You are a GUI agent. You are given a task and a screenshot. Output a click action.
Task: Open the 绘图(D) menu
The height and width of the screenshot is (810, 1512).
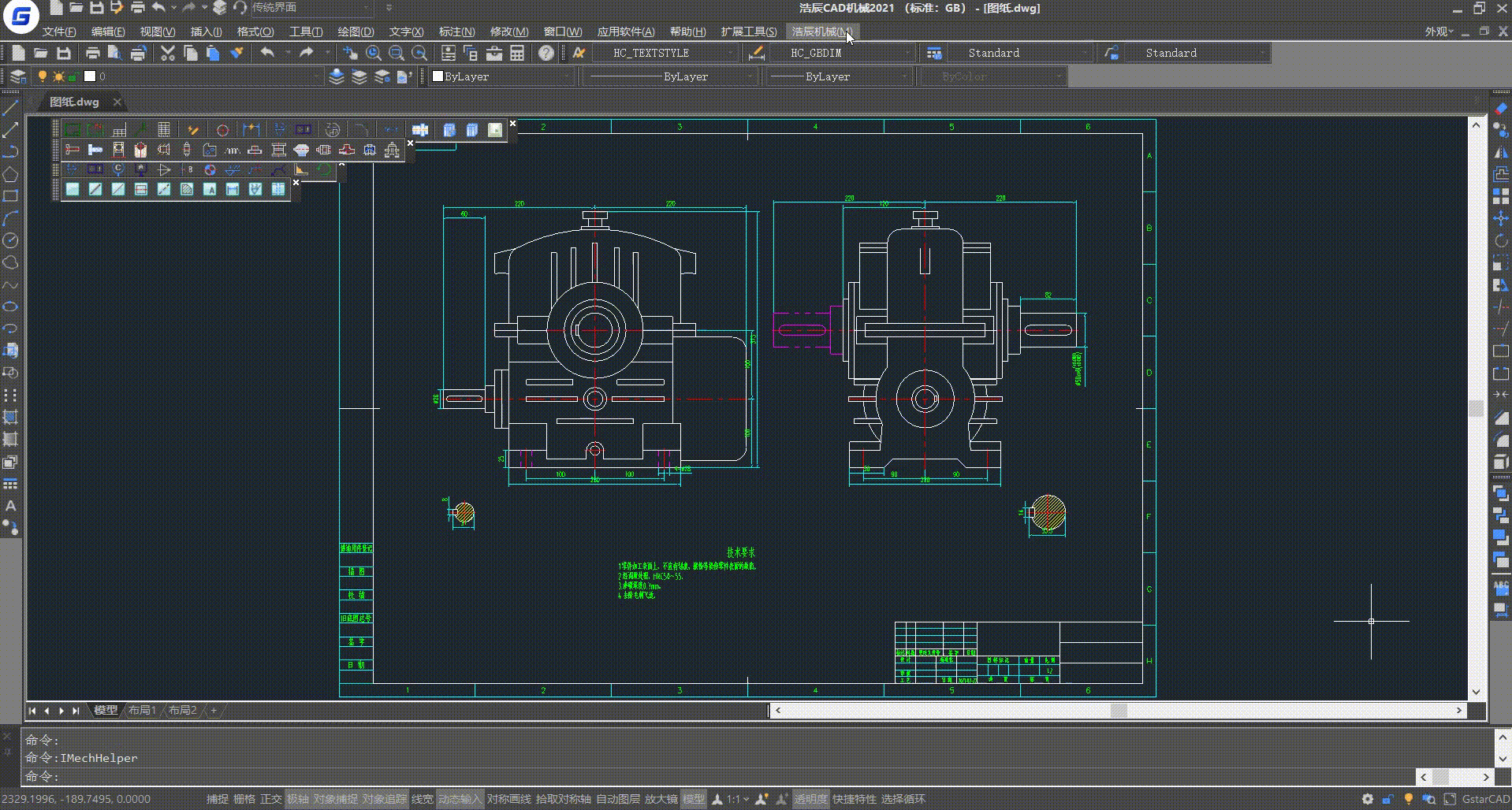[x=356, y=32]
